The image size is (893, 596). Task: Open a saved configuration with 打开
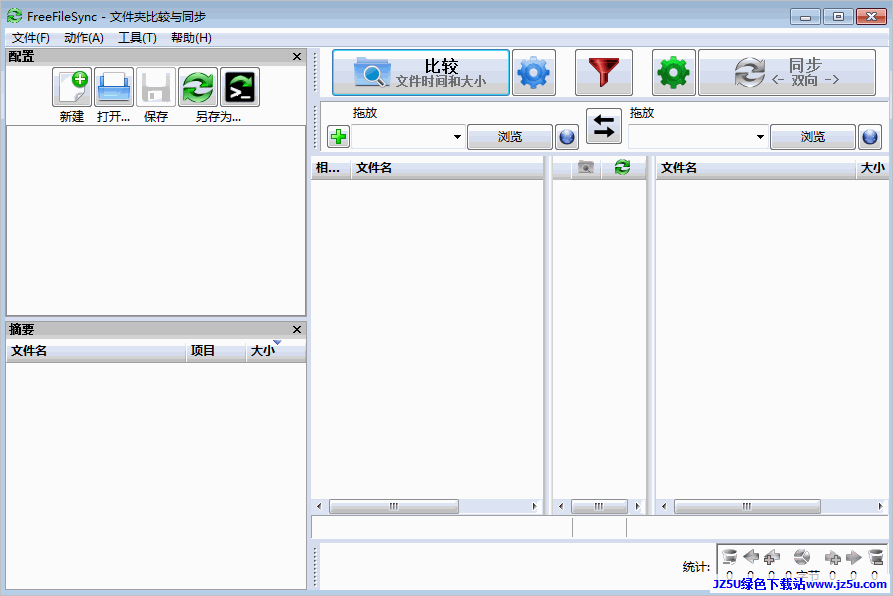(x=114, y=88)
